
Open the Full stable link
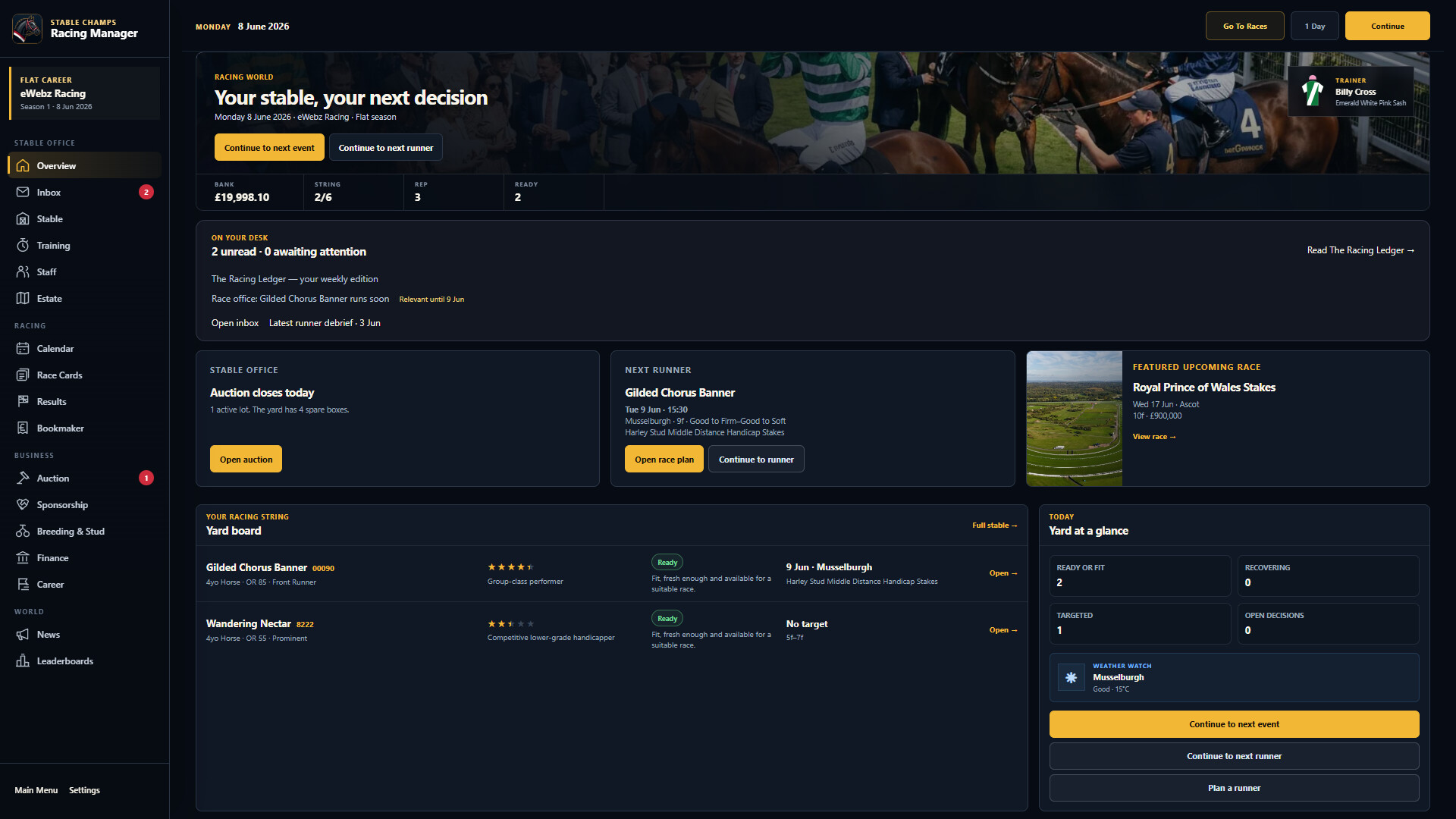point(994,525)
